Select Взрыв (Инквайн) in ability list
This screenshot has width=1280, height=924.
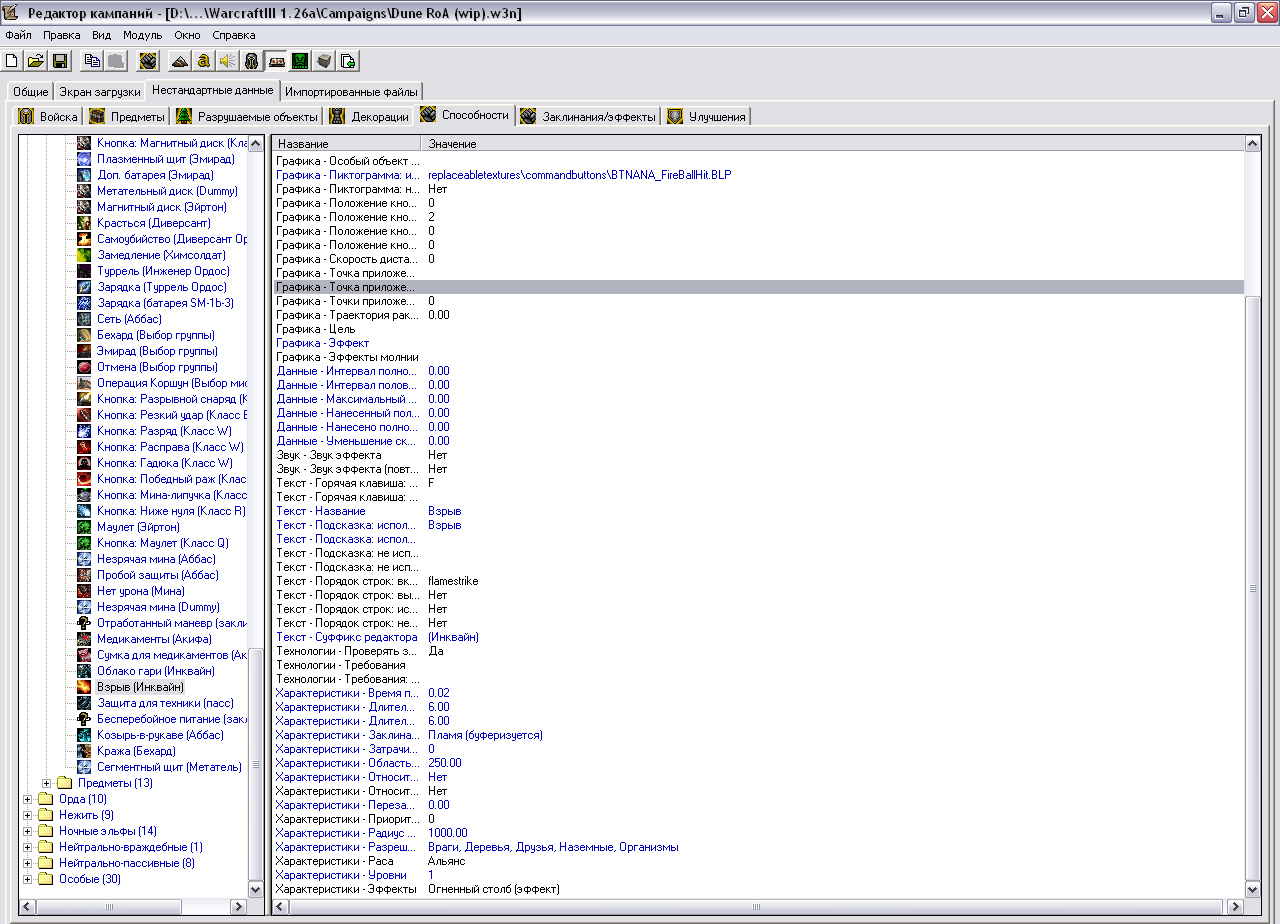(140, 687)
